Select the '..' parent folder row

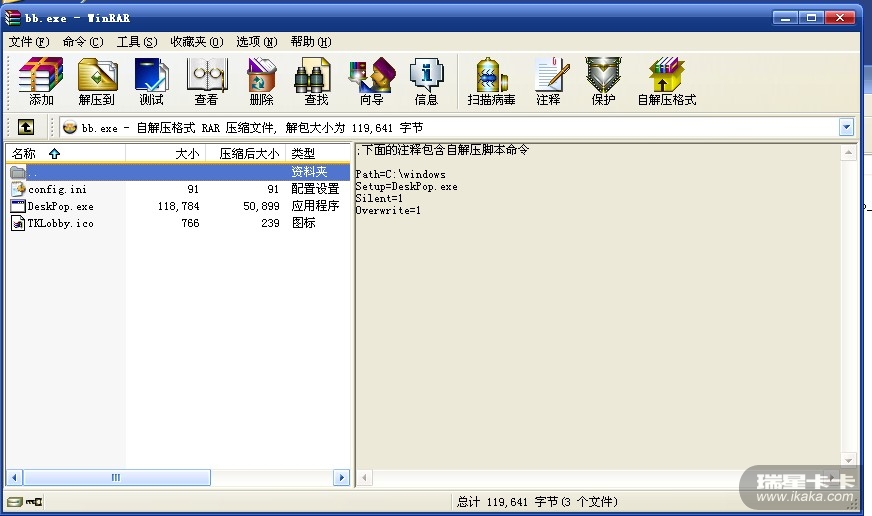(x=178, y=172)
